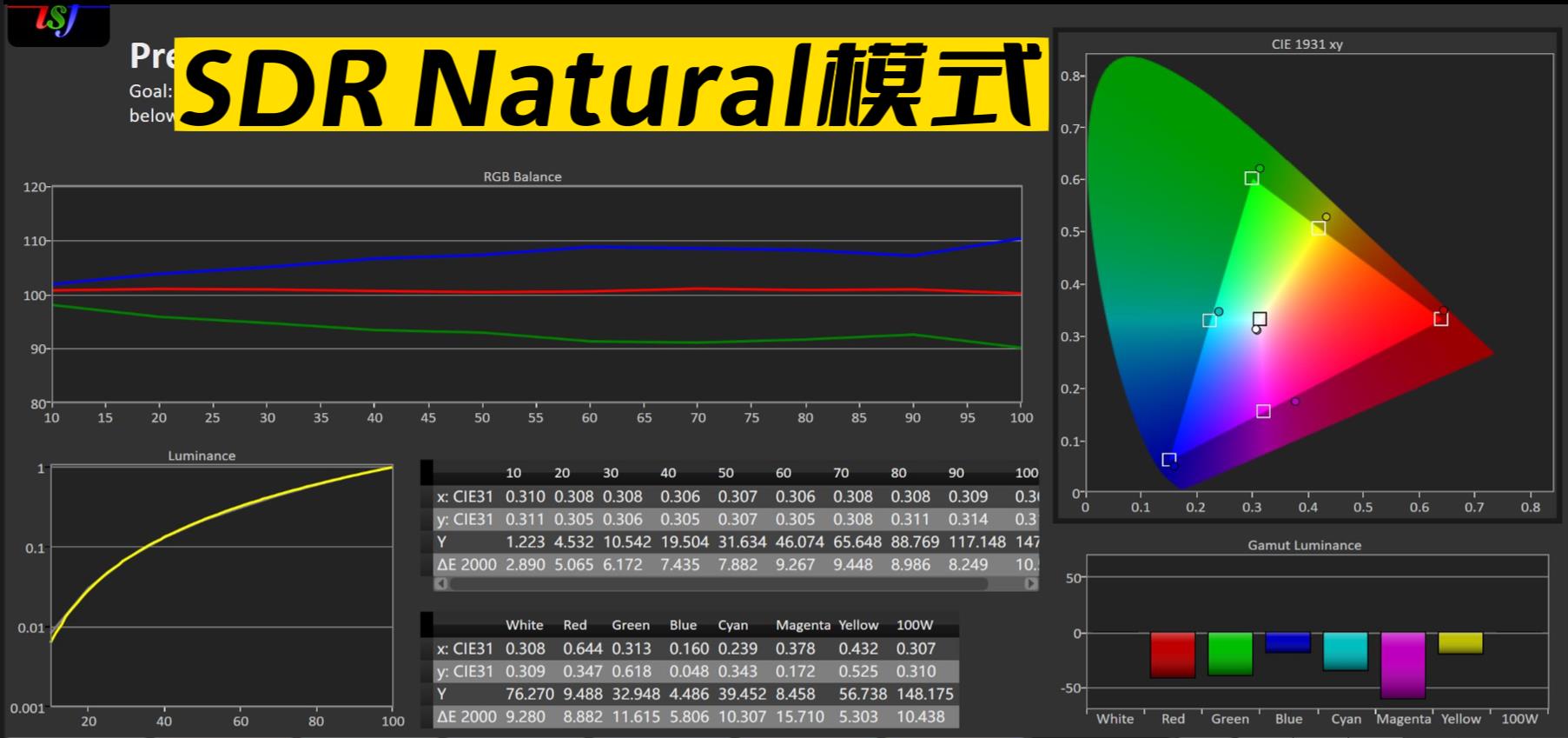Select the cyan bar in Gamut Luminance
1568x738 pixels.
tap(1345, 651)
